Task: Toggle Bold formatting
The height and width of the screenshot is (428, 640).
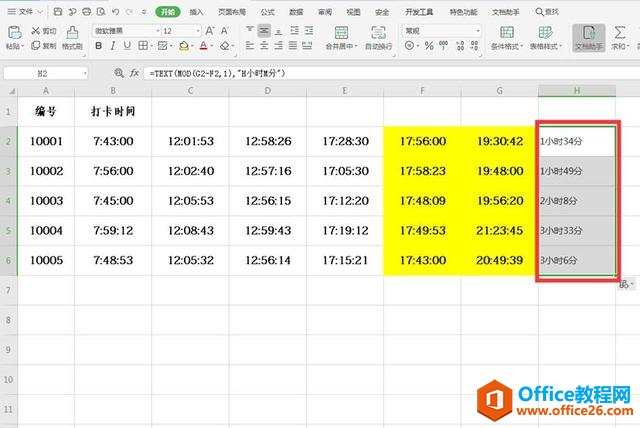Action: click(x=98, y=46)
